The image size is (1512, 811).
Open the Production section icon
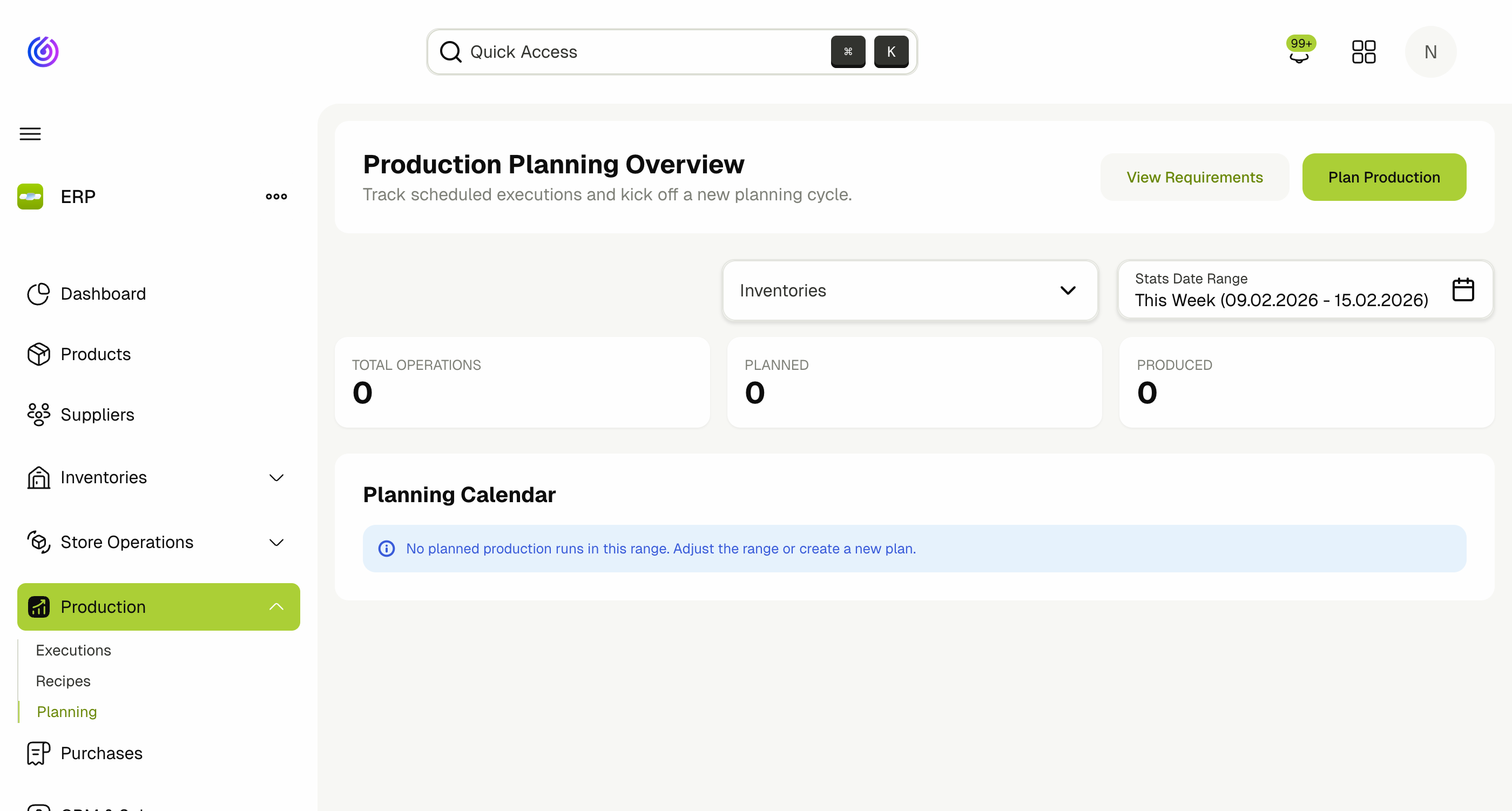click(38, 607)
